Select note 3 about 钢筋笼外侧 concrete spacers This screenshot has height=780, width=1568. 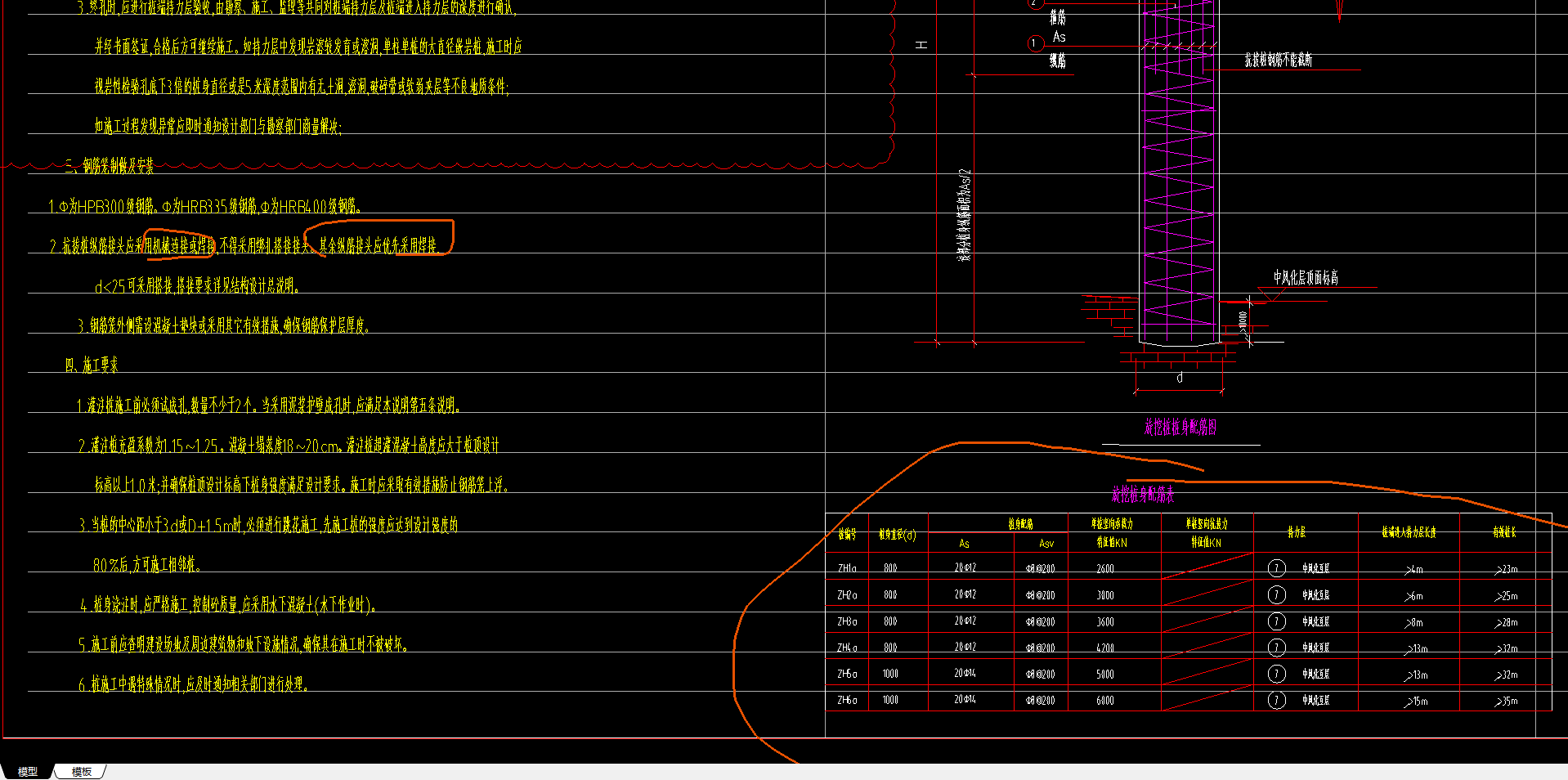point(224,326)
